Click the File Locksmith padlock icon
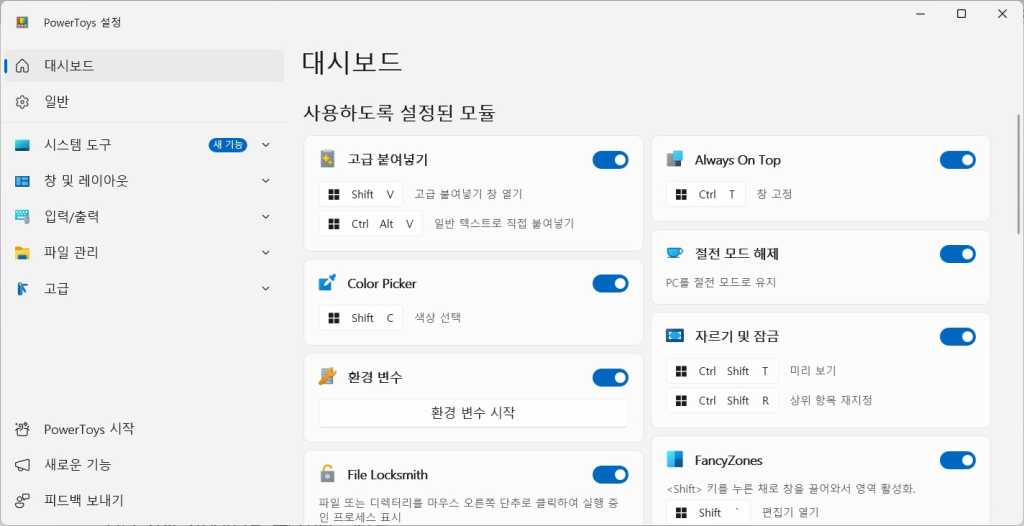 click(327, 474)
